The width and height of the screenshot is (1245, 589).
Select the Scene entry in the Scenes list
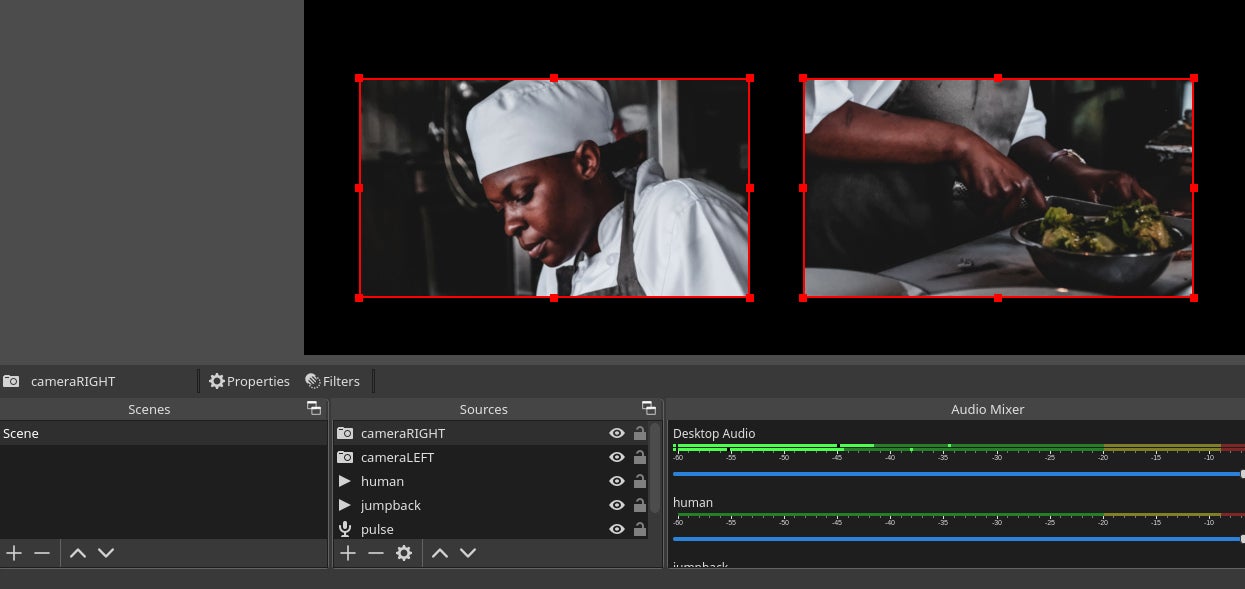(x=21, y=433)
